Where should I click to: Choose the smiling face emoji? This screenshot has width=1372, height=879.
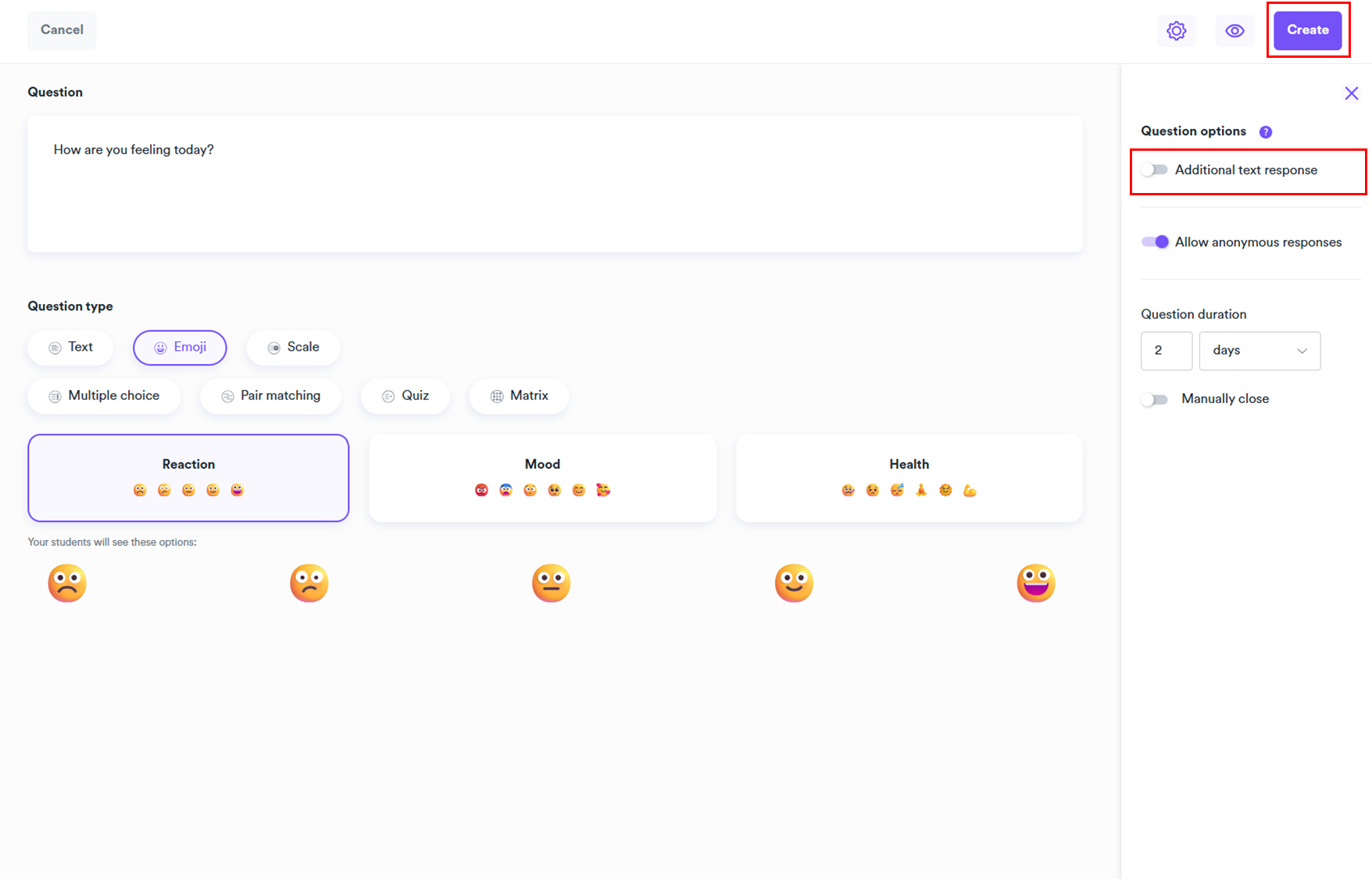tap(794, 583)
